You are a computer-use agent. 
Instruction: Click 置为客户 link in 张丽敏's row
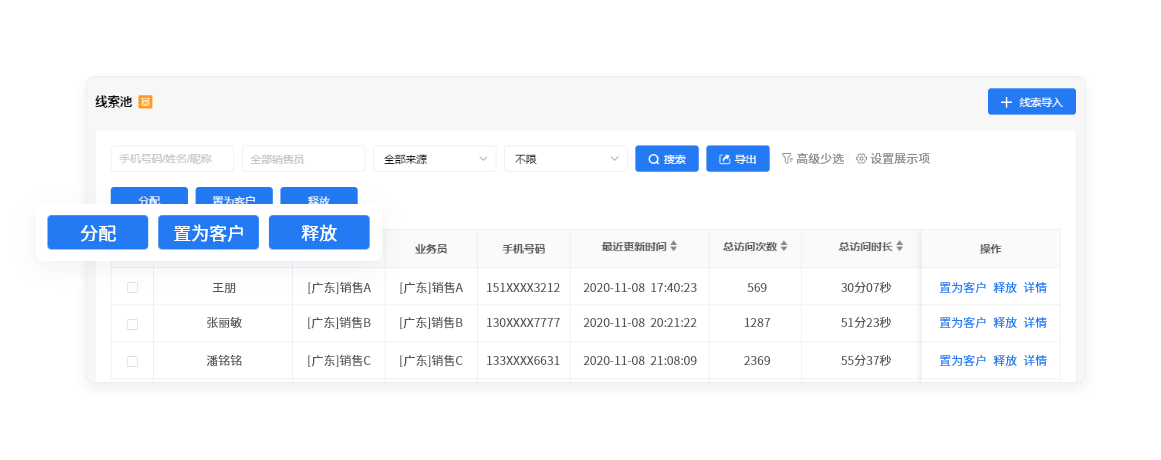[963, 323]
